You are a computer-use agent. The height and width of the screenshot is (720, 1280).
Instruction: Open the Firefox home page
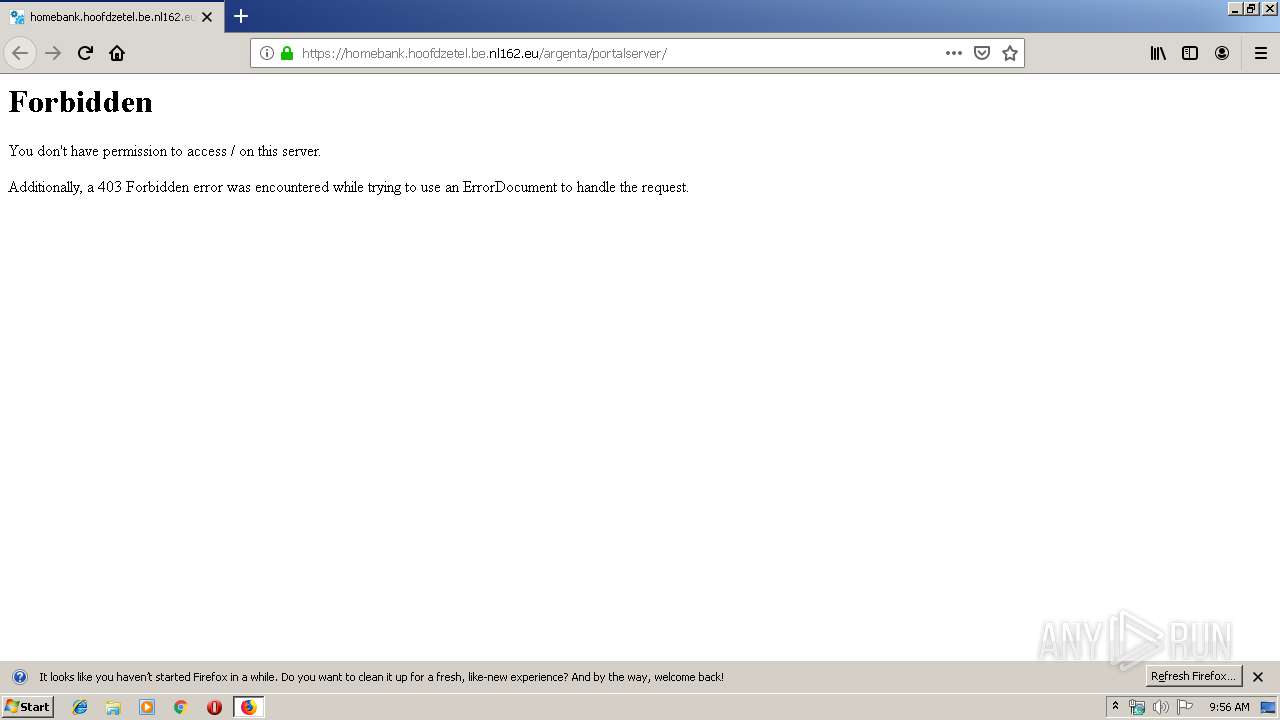[117, 53]
